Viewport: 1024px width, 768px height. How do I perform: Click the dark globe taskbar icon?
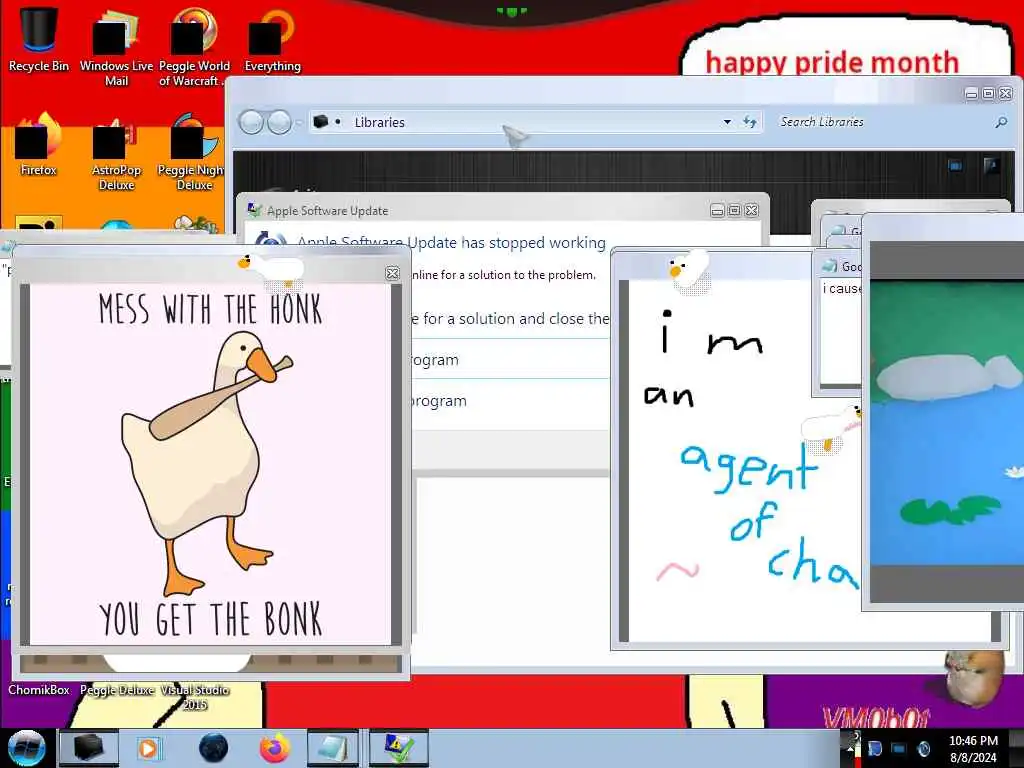point(214,748)
